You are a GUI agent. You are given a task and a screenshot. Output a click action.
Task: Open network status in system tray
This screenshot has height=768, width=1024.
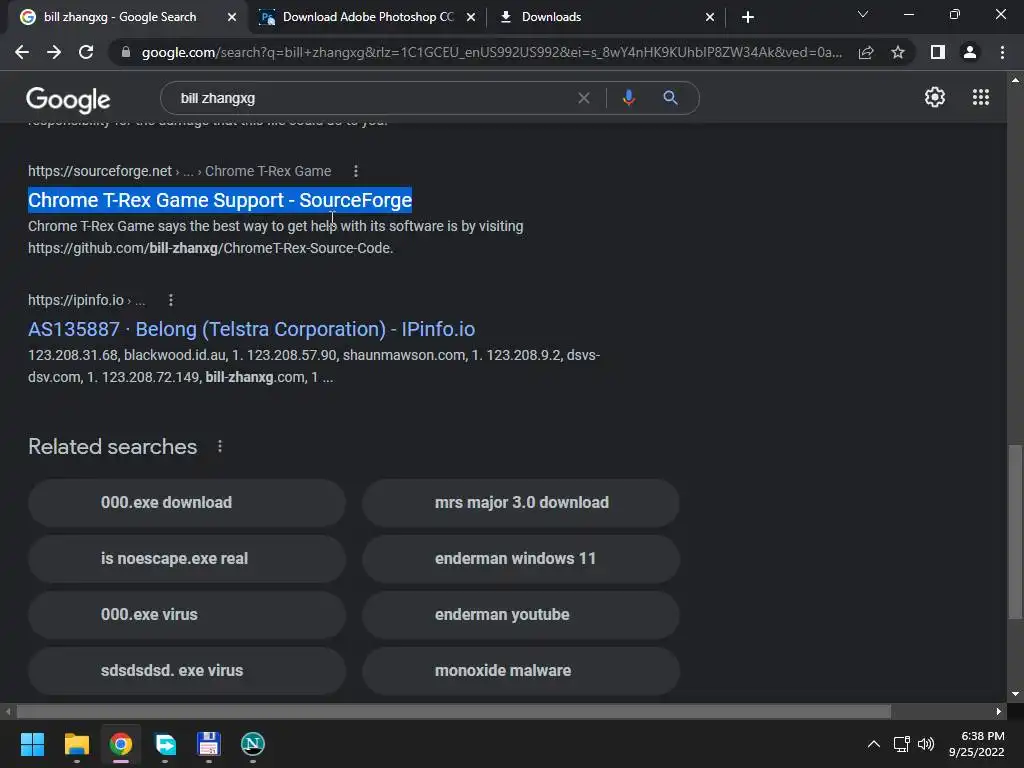(x=901, y=744)
